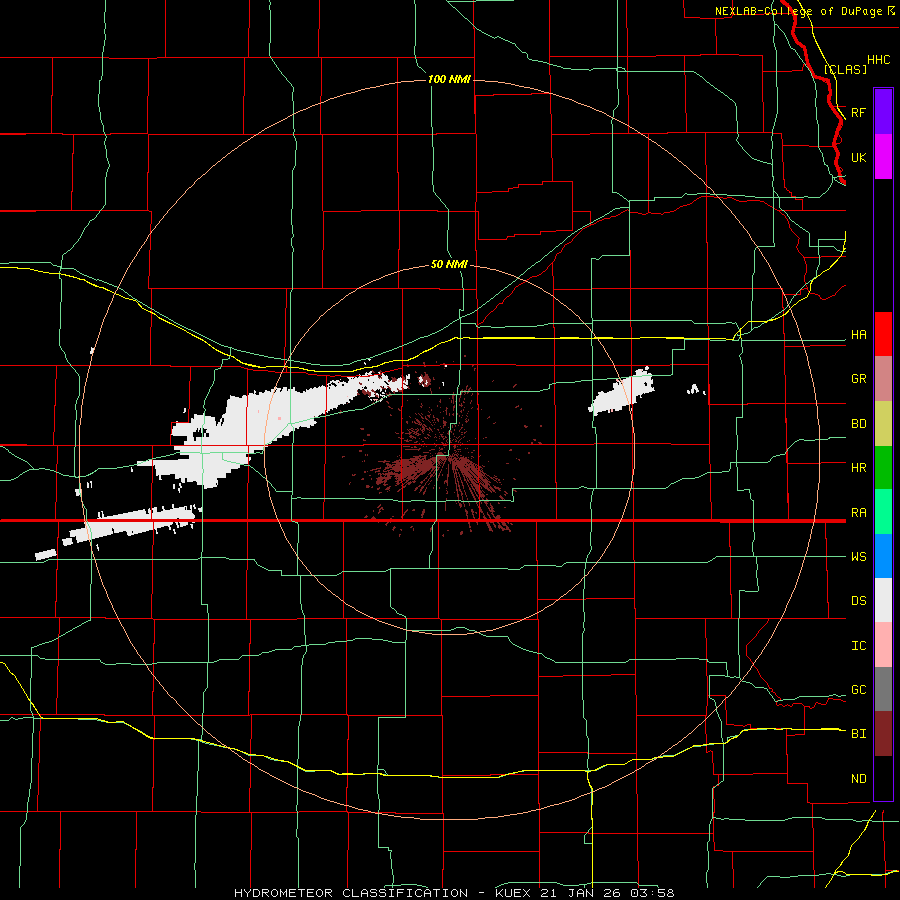The image size is (900, 900).
Task: Click the purple RF color swatch
Action: pos(883,111)
